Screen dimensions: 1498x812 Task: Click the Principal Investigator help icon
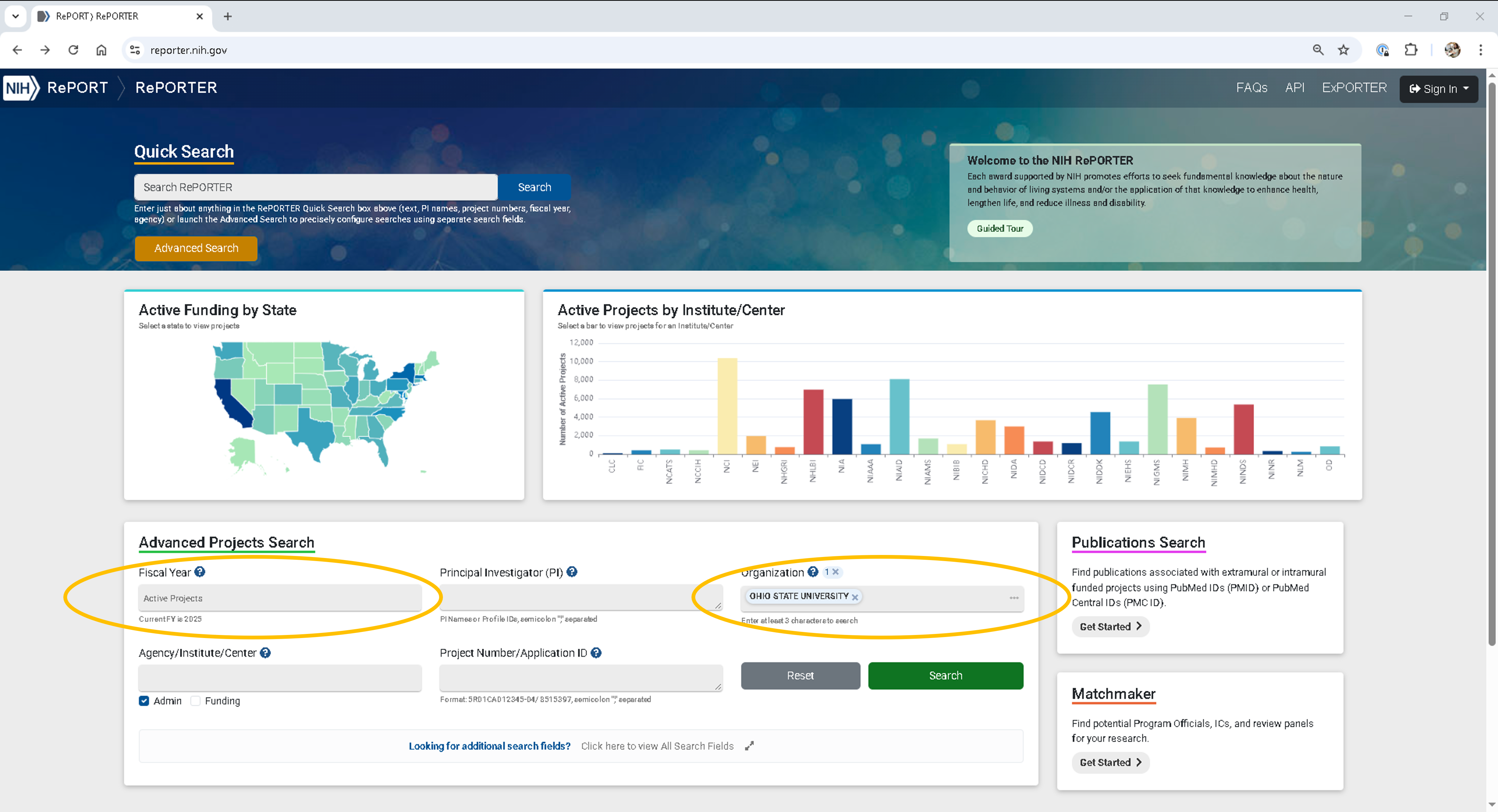coord(572,572)
